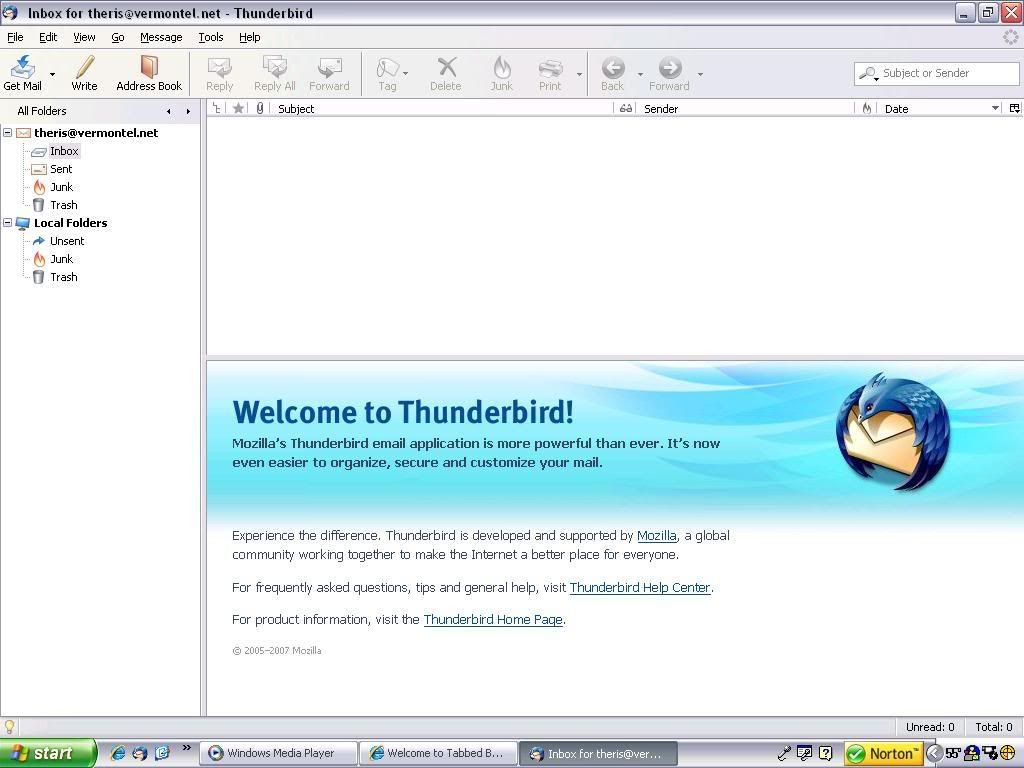Open the Tools menu
Screen dimensions: 1024x768
[211, 37]
